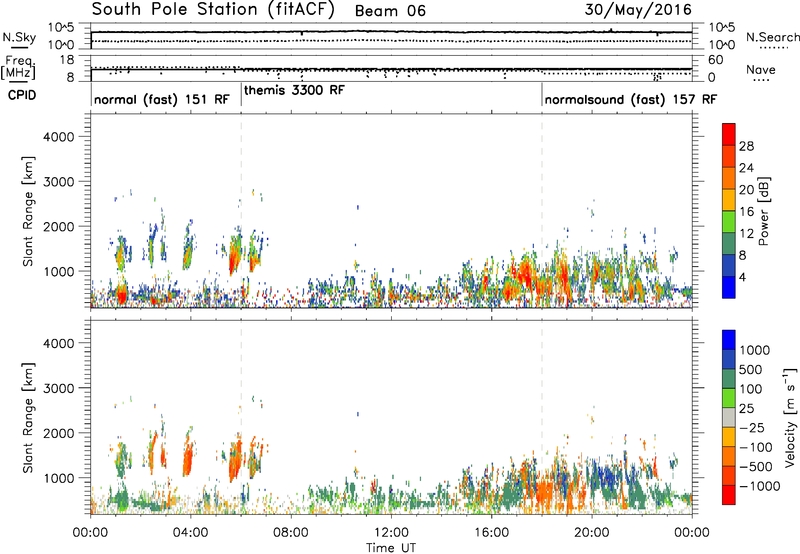Viewport: 800px width, 554px height.
Task: Click the strong echo cluster near 17:00 in power panel
Action: [523, 274]
